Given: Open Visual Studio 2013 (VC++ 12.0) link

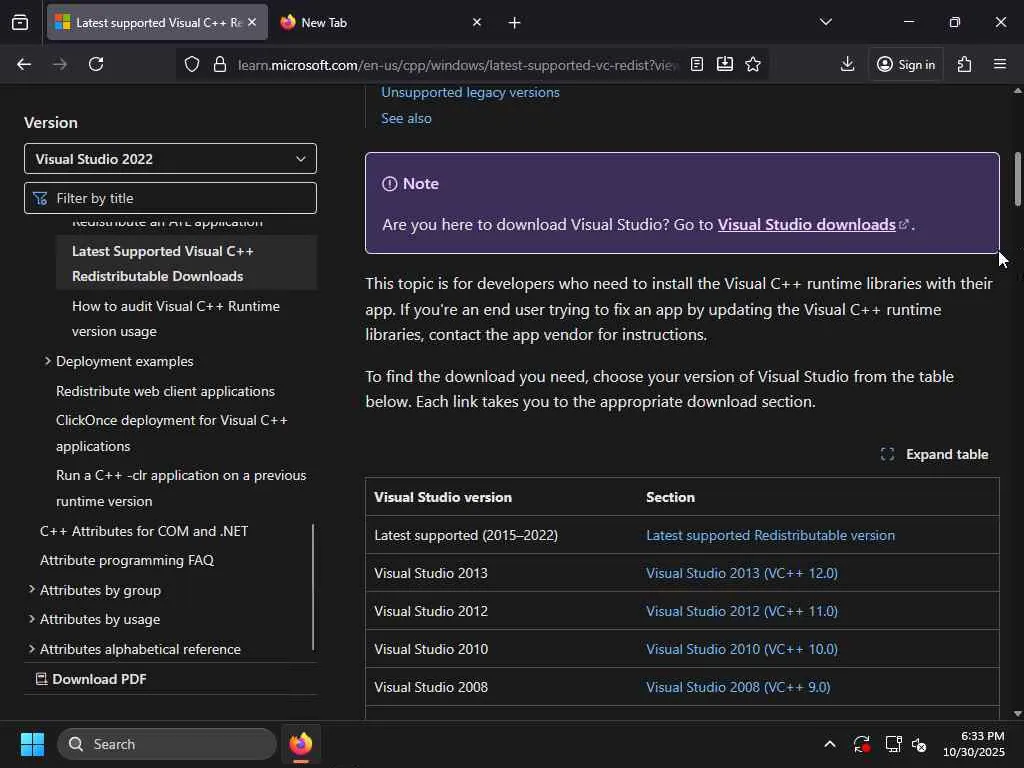Looking at the screenshot, I should [x=742, y=573].
